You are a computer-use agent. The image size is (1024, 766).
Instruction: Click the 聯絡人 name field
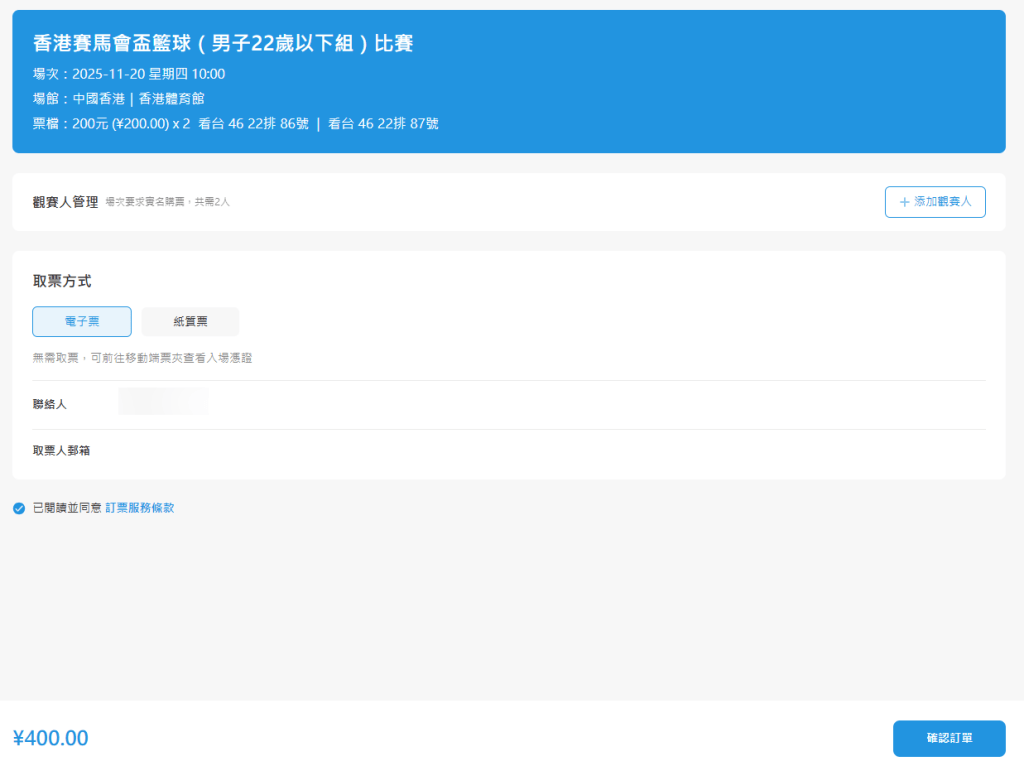163,402
